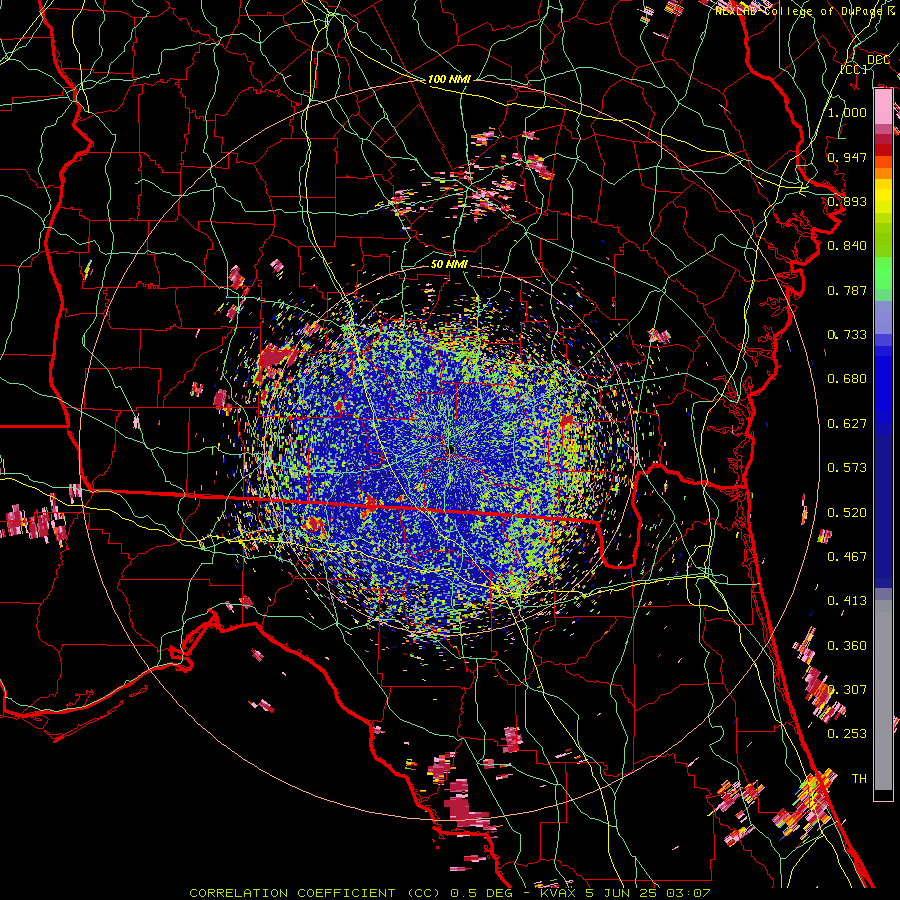
Task: Select the 0.413 legend value
Action: 847,601
